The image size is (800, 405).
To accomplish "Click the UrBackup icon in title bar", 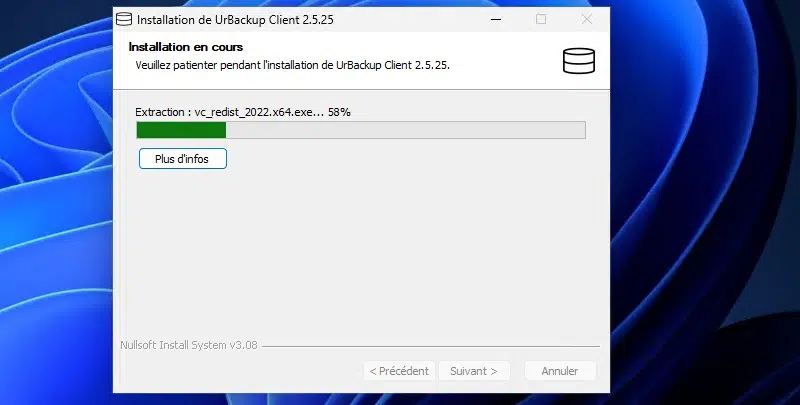I will pos(124,19).
